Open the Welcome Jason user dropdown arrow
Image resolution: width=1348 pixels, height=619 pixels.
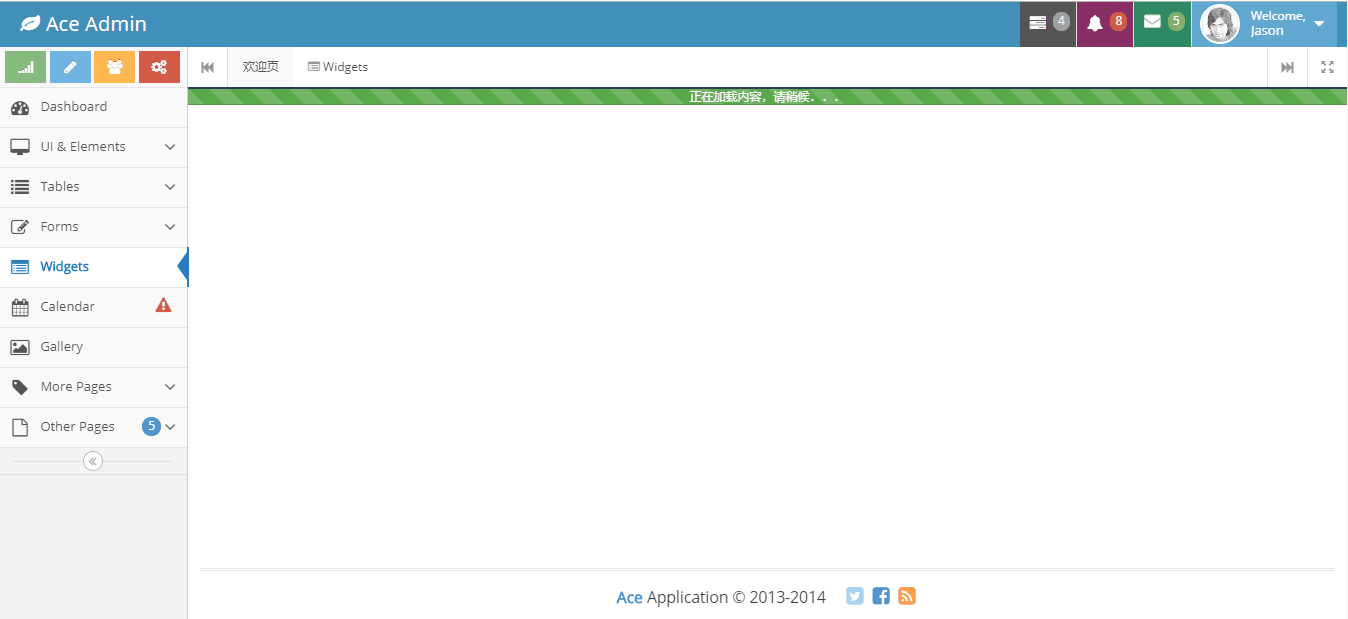1319,24
